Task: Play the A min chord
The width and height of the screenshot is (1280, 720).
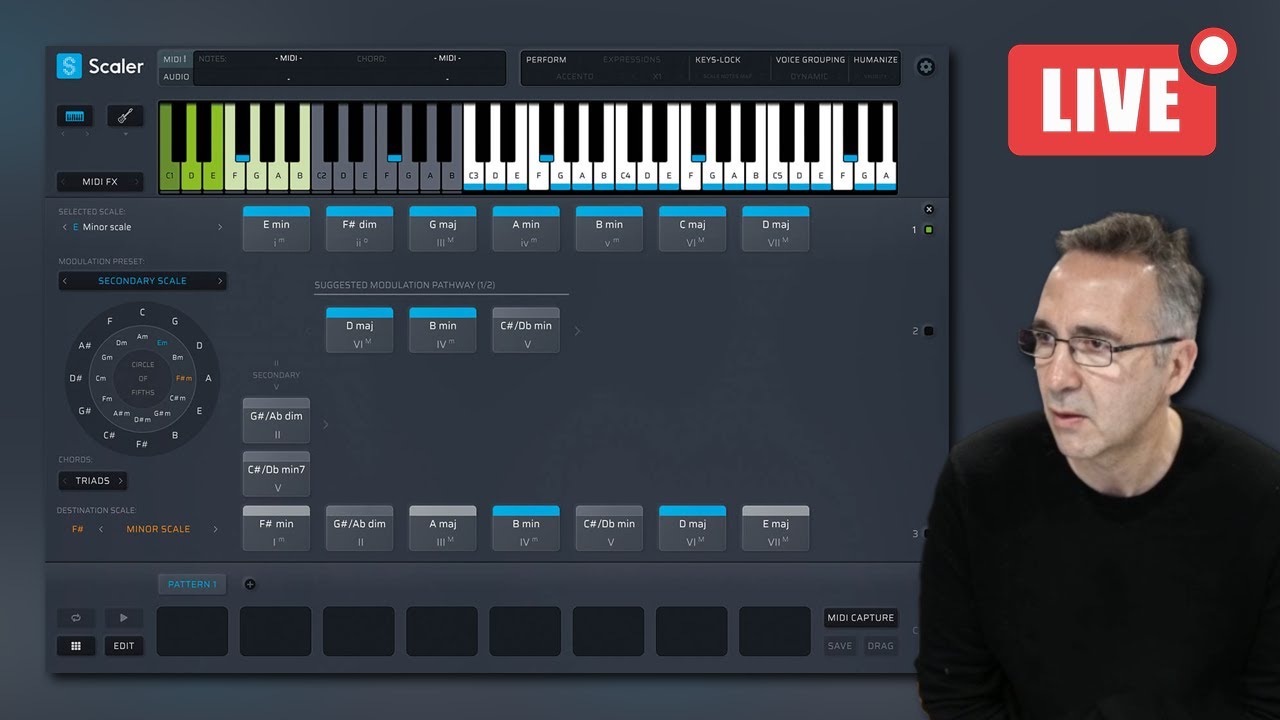Action: 525,229
